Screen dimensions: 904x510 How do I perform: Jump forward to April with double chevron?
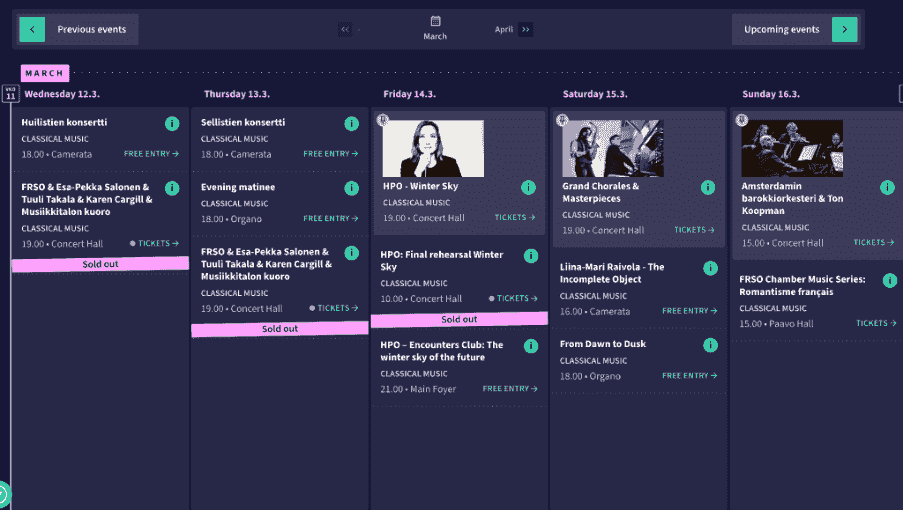click(525, 29)
